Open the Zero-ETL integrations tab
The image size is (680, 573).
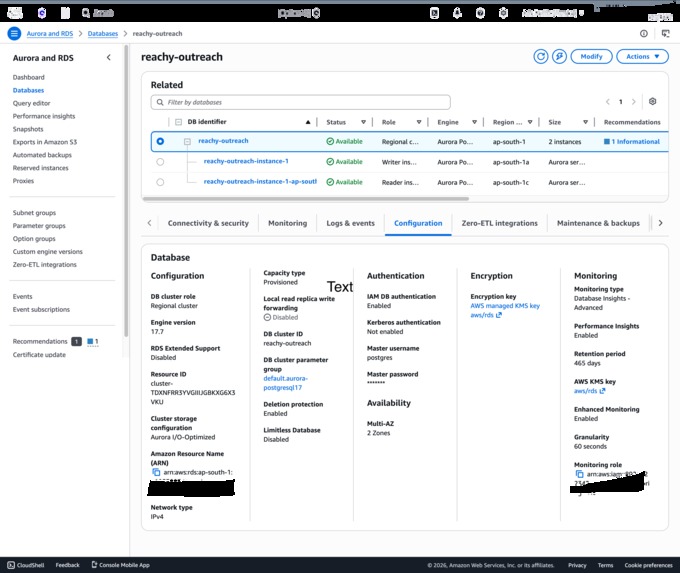pyautogui.click(x=500, y=223)
